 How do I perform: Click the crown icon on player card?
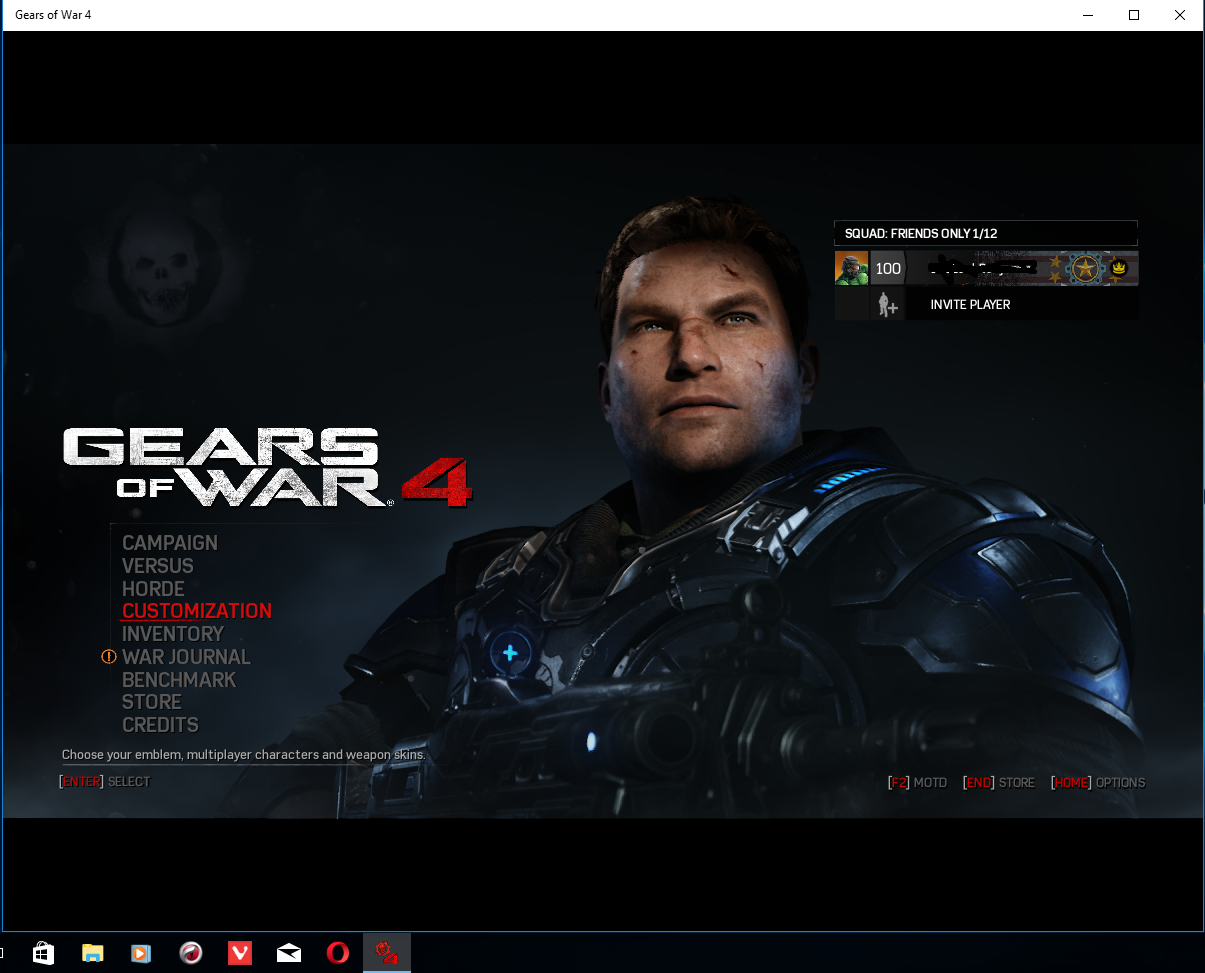[x=1119, y=268]
